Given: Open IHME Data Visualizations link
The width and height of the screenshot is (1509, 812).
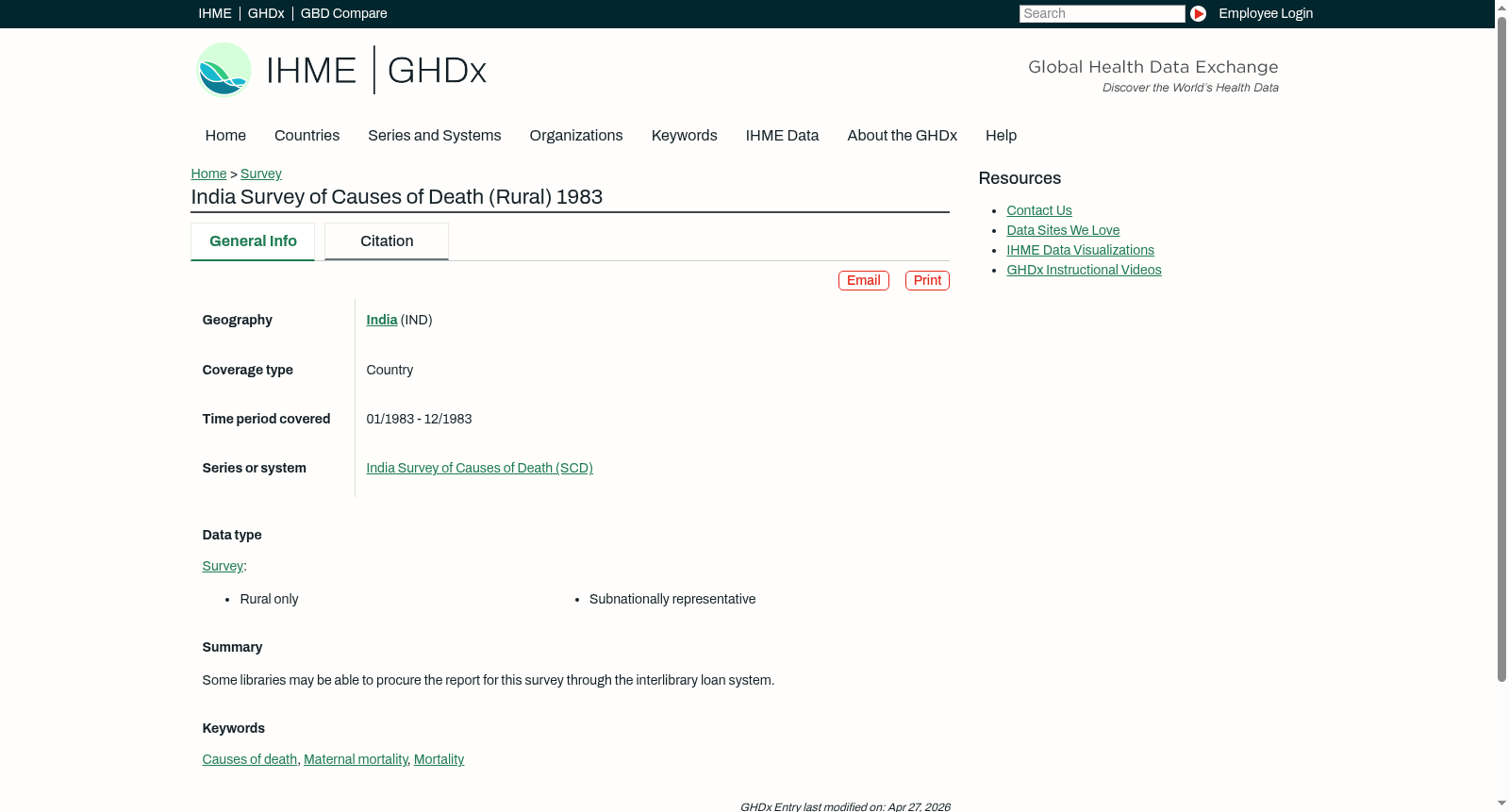Looking at the screenshot, I should 1080,250.
